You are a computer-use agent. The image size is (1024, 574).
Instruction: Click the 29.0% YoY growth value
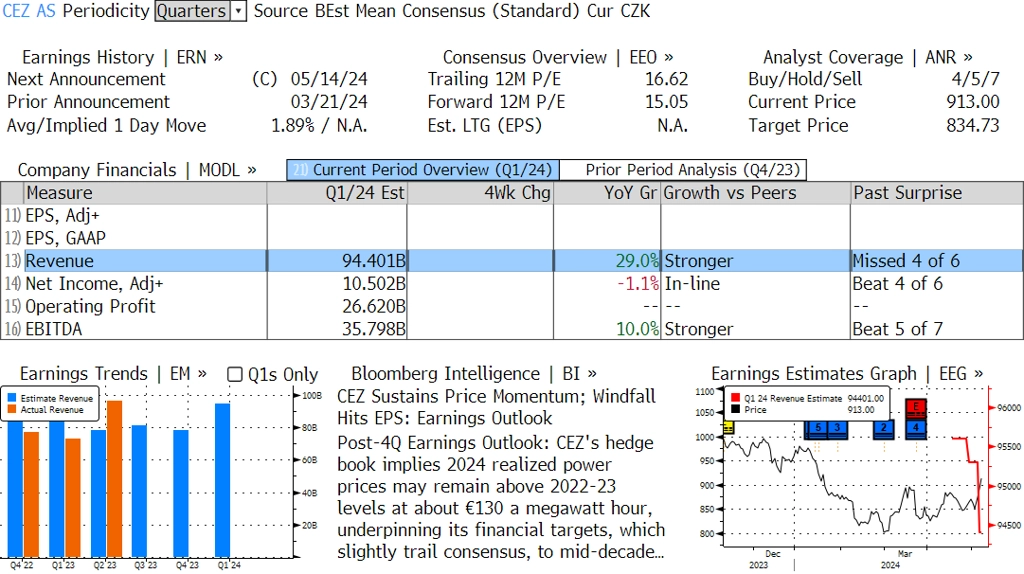click(637, 261)
